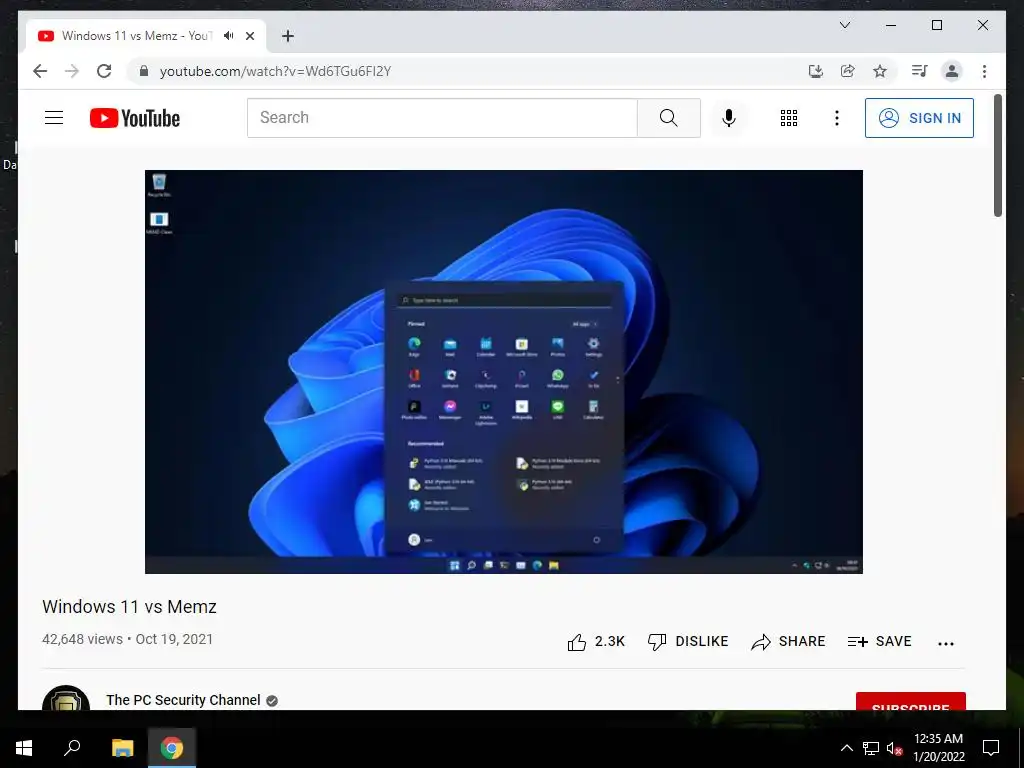The height and width of the screenshot is (768, 1024).
Task: Open File Explorer from taskbar
Action: click(x=122, y=748)
